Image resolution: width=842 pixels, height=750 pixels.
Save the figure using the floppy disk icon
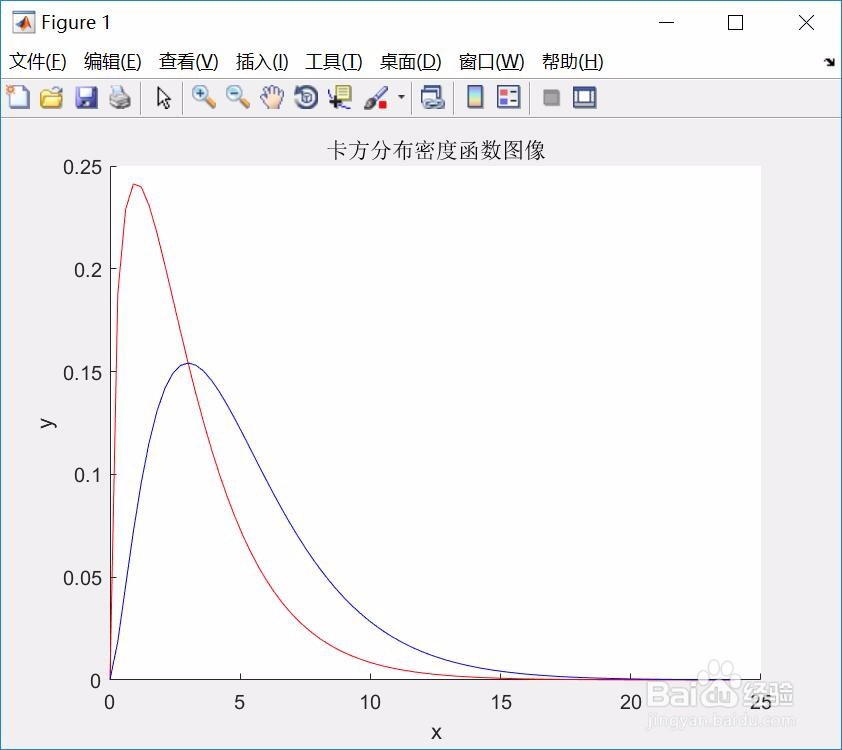pyautogui.click(x=86, y=98)
